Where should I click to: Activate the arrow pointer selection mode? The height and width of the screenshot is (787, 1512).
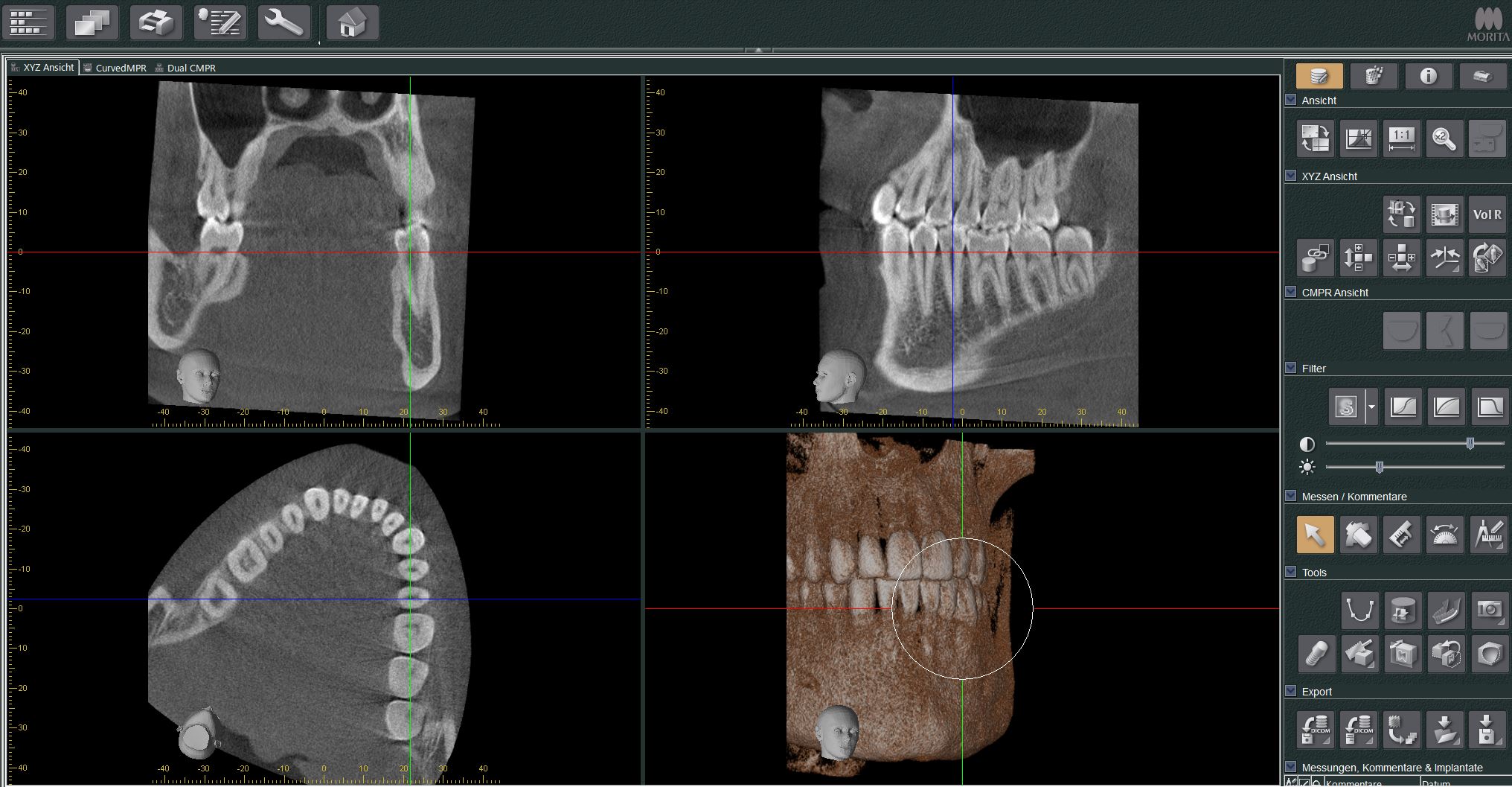tap(1315, 535)
